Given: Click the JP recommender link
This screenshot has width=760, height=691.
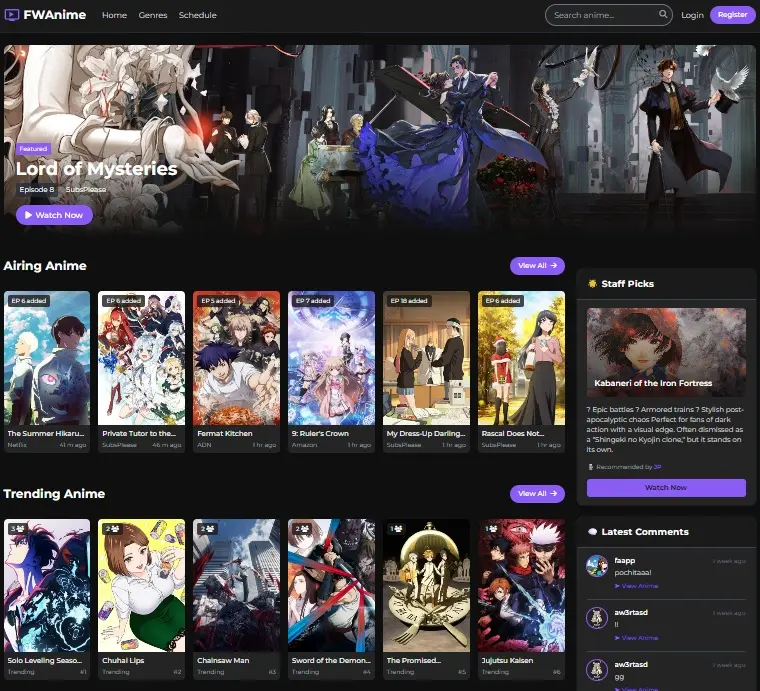Looking at the screenshot, I should [657, 467].
